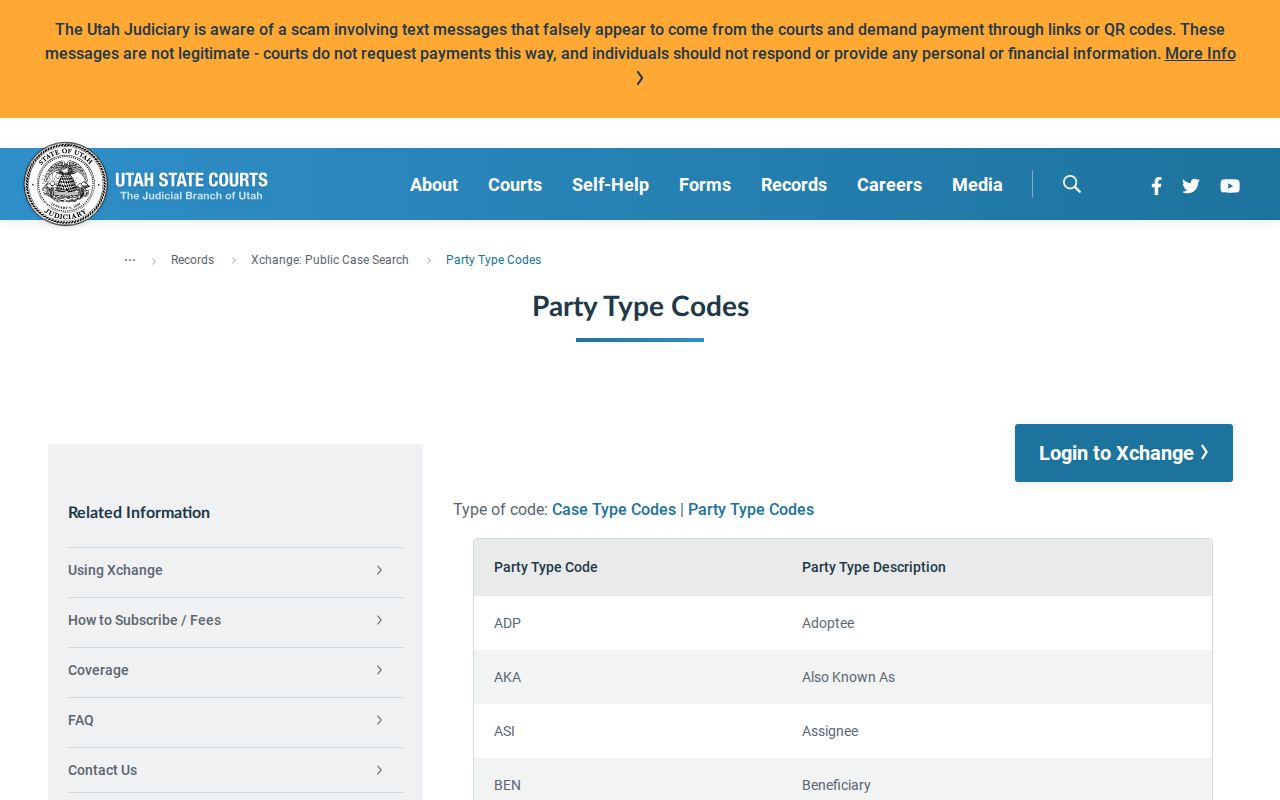1280x800 pixels.
Task: Click the Utah State Courts seal logo
Action: click(x=66, y=184)
